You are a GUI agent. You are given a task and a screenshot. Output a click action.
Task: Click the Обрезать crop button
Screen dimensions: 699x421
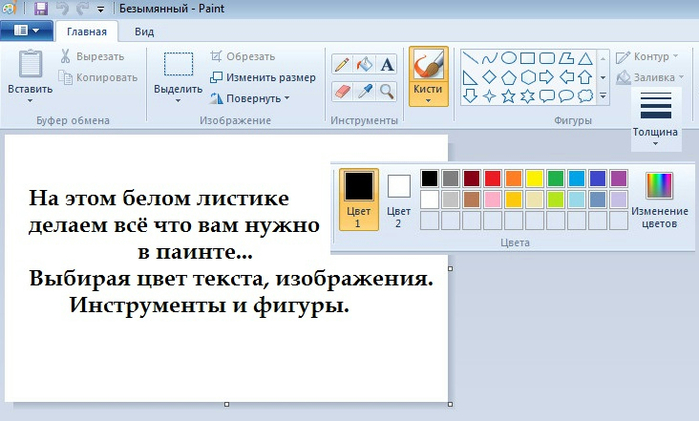click(x=243, y=57)
